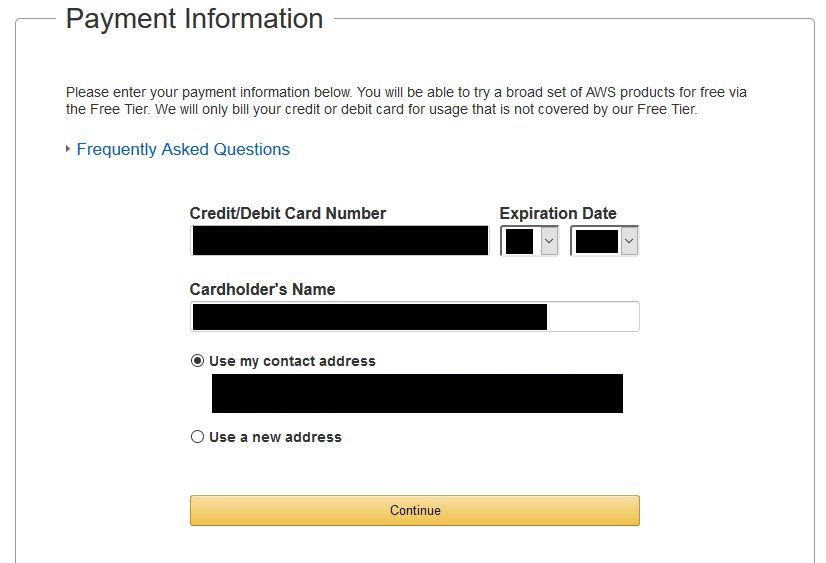Click the Credit/Debit Card Number field
Image resolution: width=826 pixels, height=563 pixels.
tap(339, 241)
